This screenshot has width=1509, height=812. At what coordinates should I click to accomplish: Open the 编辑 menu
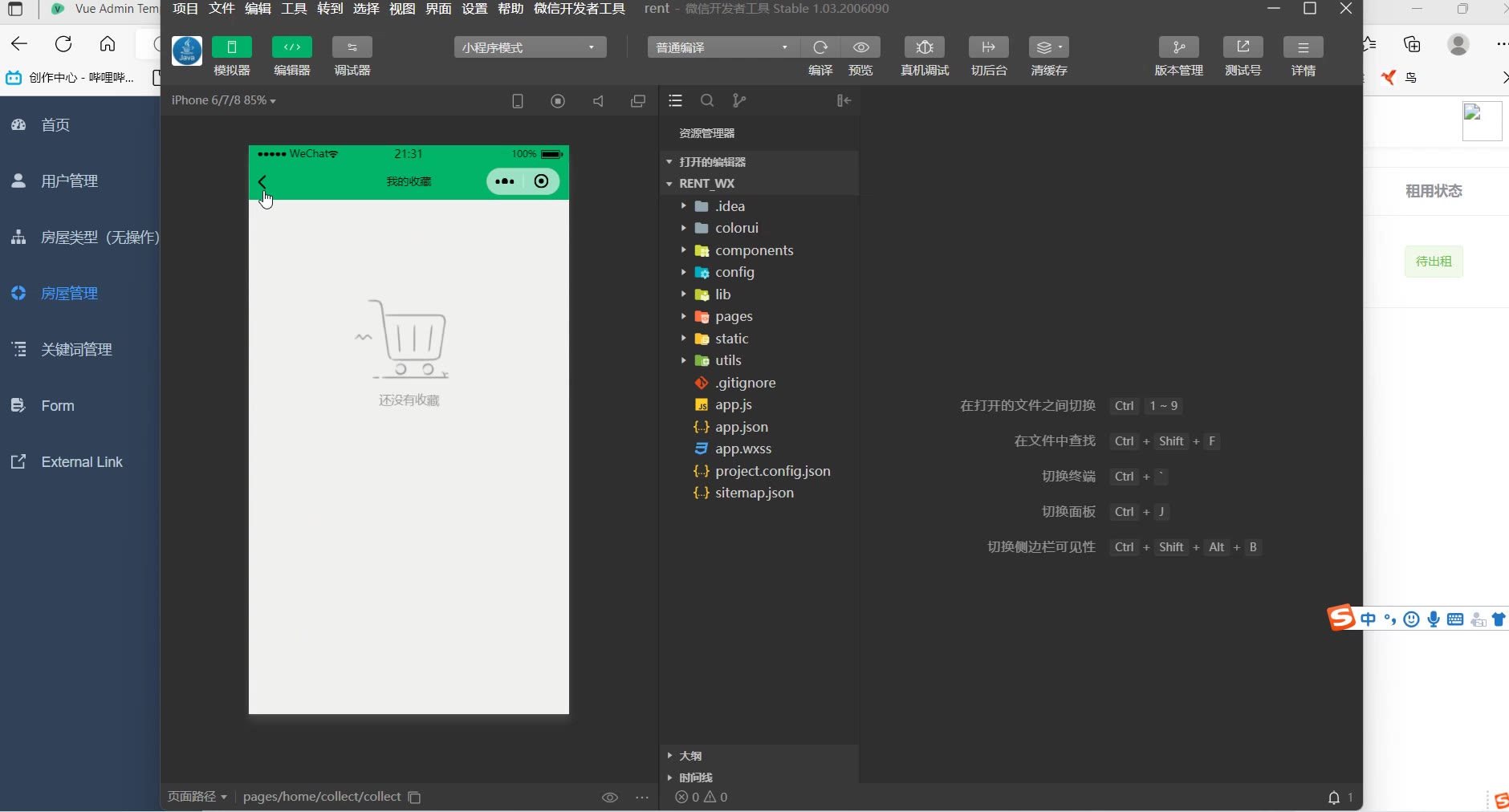pyautogui.click(x=258, y=9)
